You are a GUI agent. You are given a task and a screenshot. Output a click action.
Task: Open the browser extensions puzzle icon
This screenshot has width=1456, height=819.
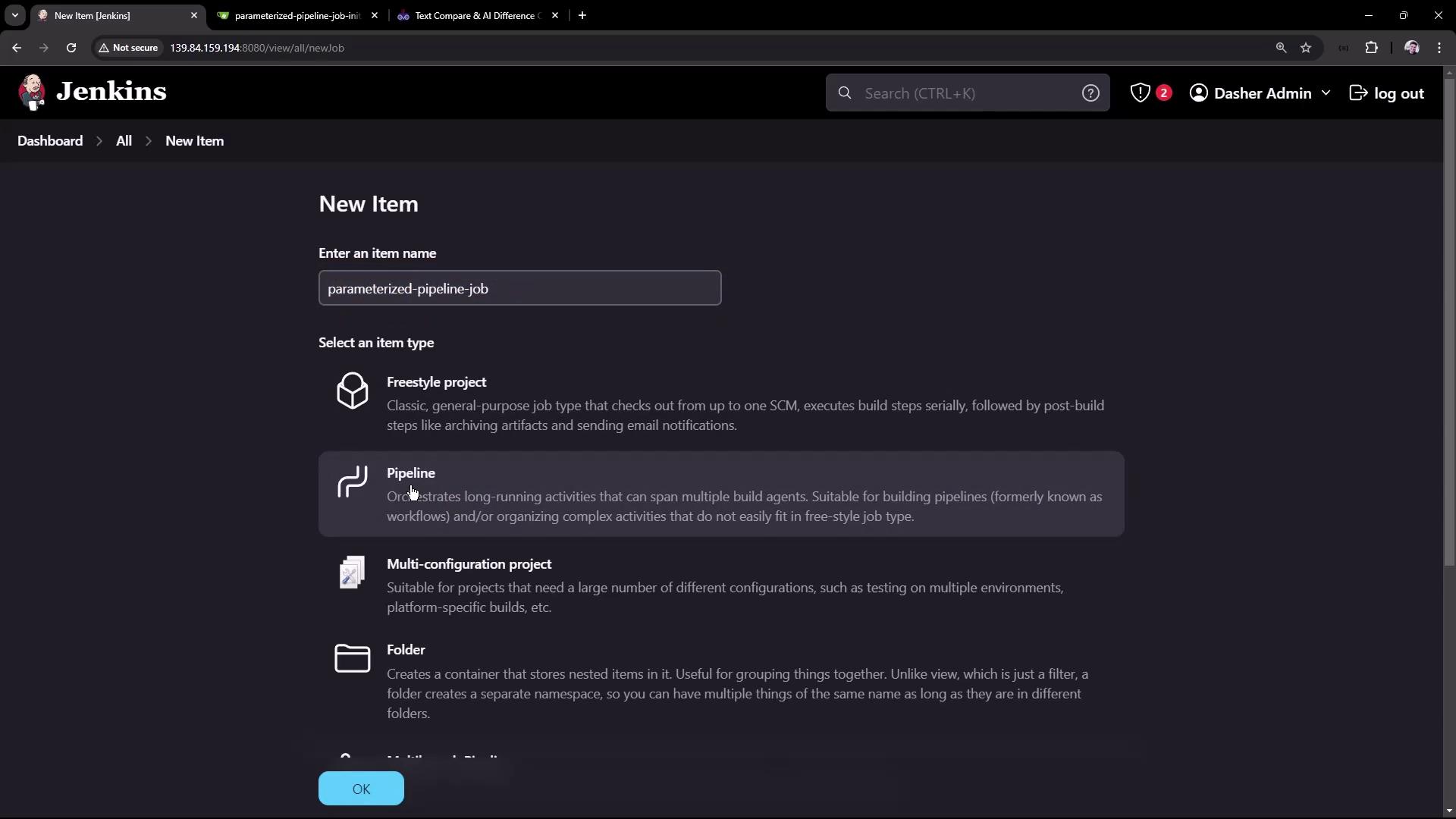coord(1371,48)
